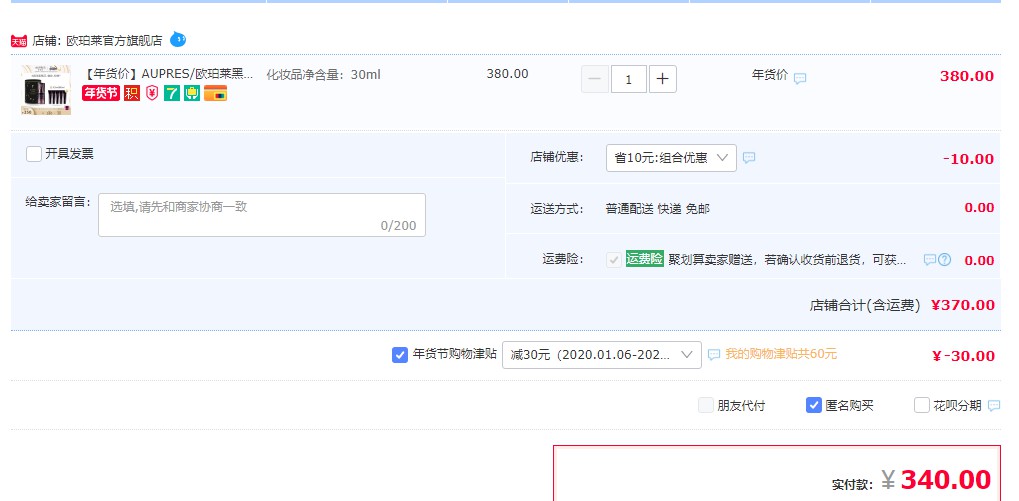Click the quantity field showing 1
This screenshot has height=501, width=1019.
(x=628, y=79)
